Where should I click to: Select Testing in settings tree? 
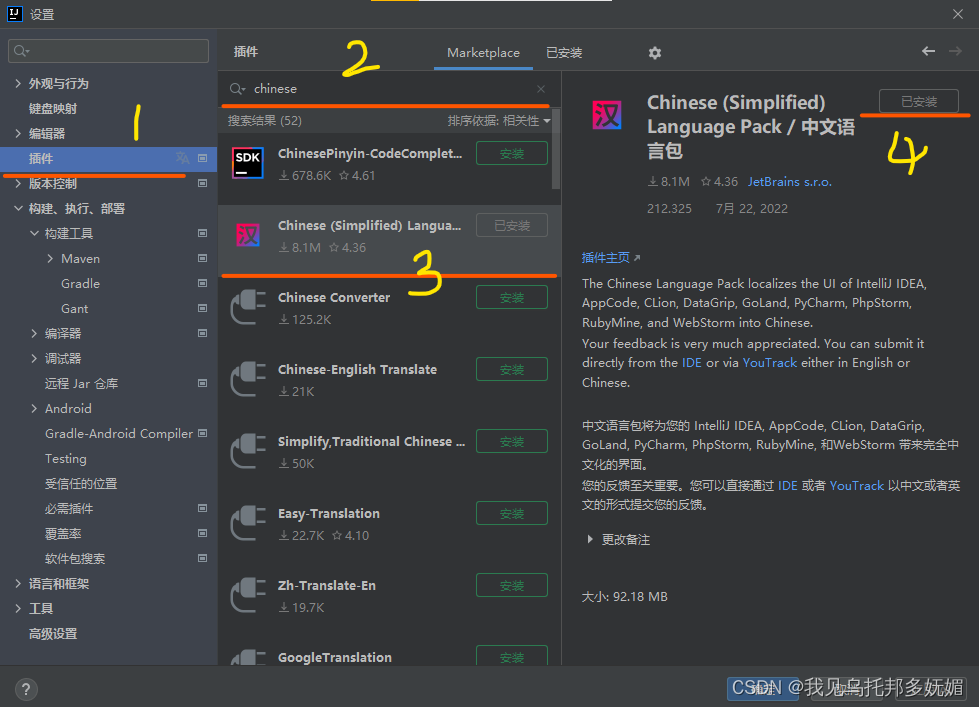coord(66,458)
